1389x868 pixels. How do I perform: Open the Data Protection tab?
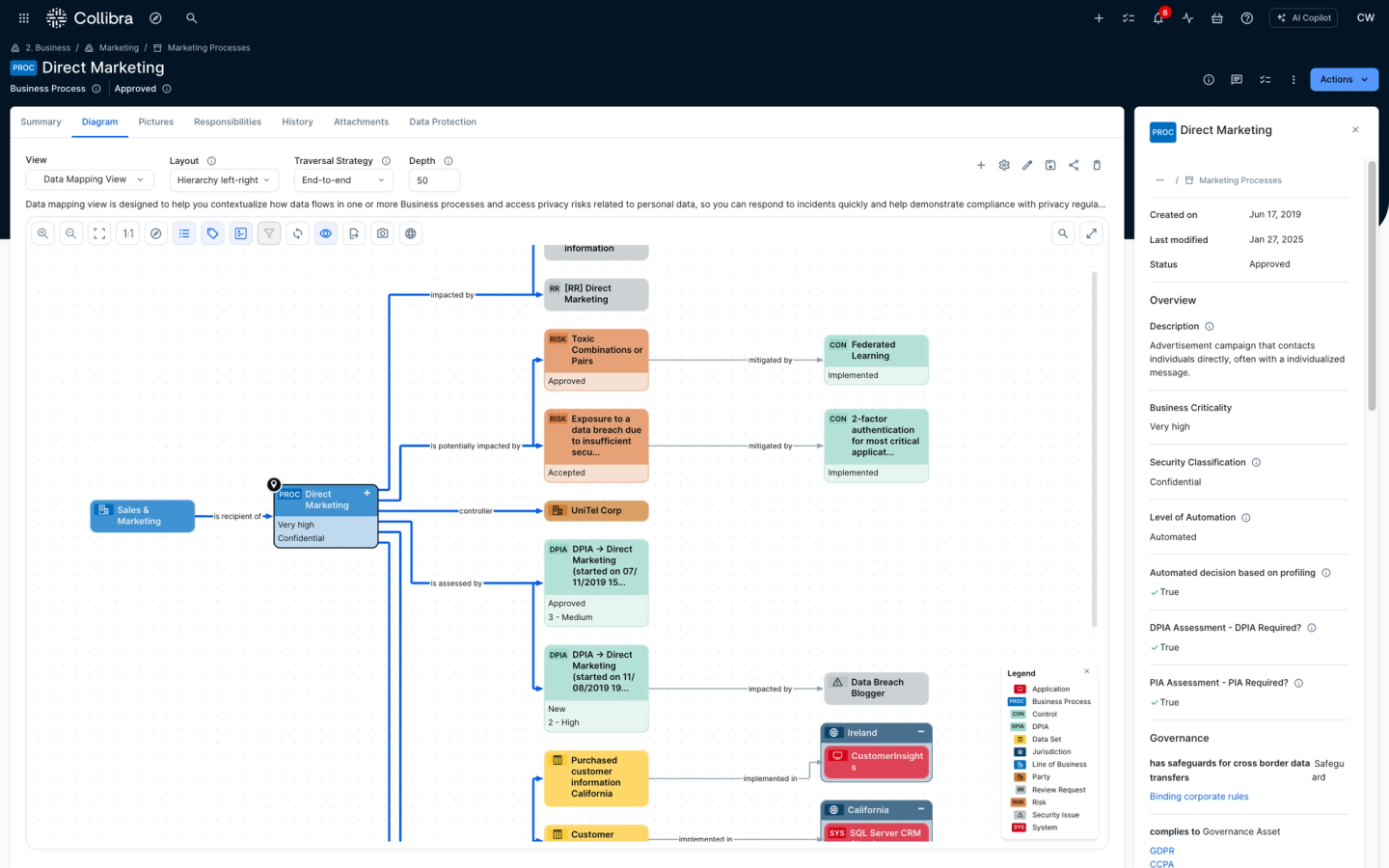point(442,122)
